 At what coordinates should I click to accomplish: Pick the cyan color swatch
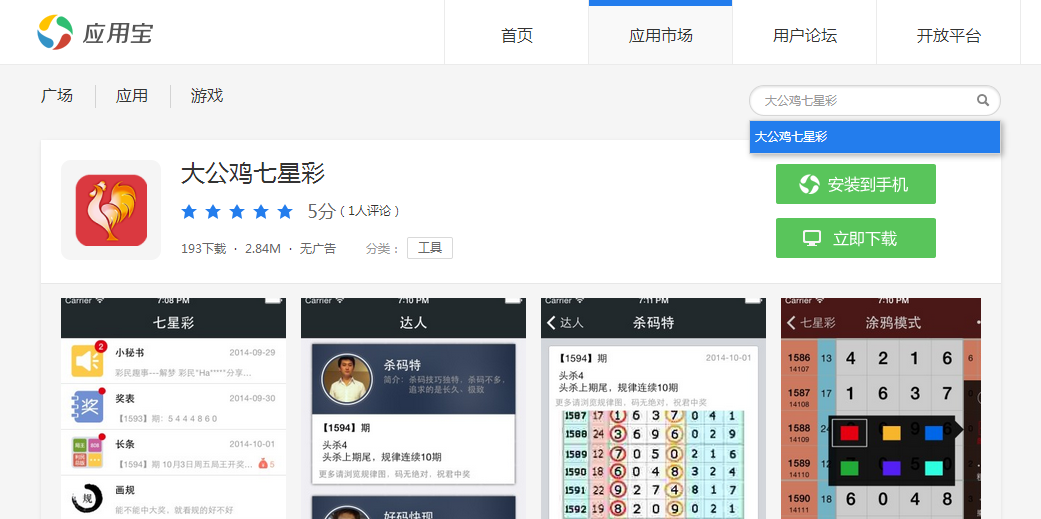pyautogui.click(x=933, y=468)
